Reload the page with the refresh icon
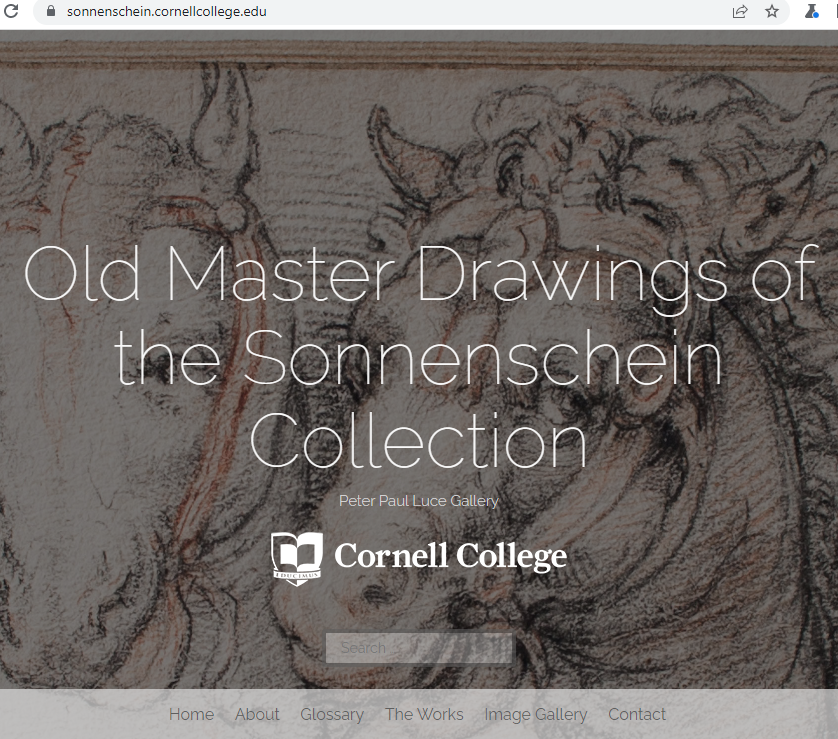 11,11
